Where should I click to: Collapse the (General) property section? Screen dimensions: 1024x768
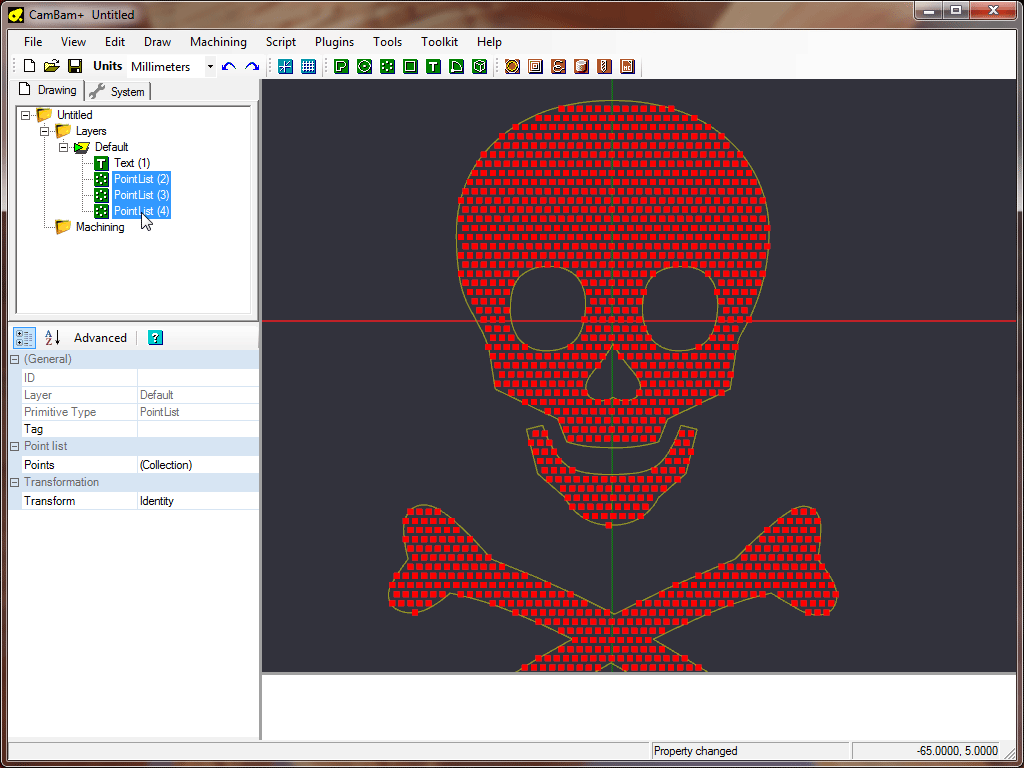[x=15, y=359]
